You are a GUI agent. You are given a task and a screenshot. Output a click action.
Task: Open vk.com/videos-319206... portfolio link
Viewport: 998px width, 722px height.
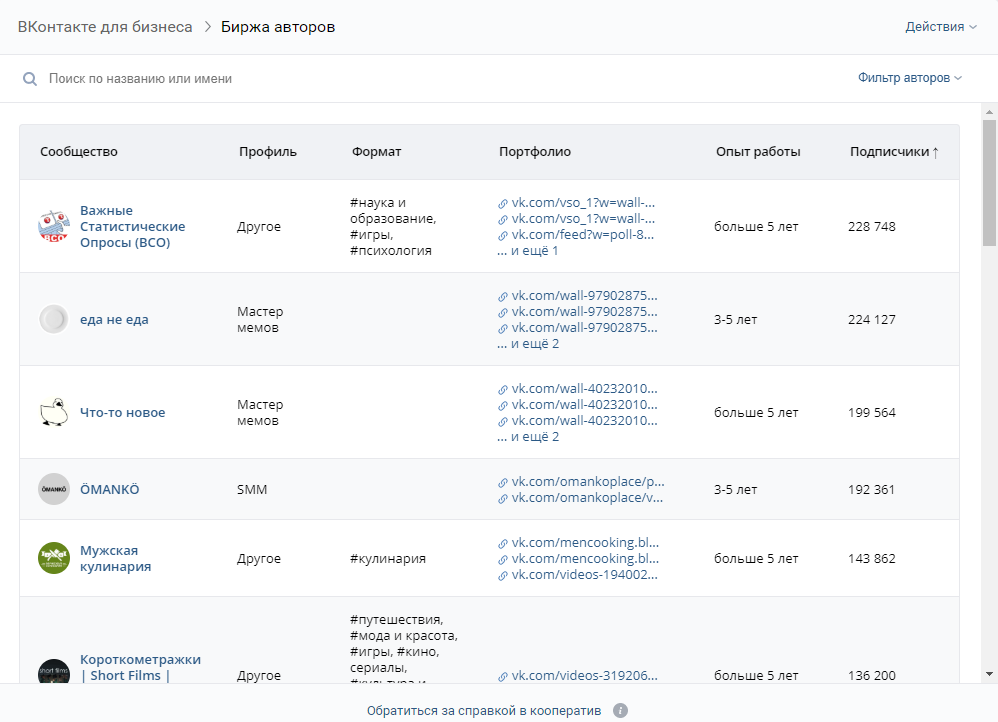pos(577,676)
